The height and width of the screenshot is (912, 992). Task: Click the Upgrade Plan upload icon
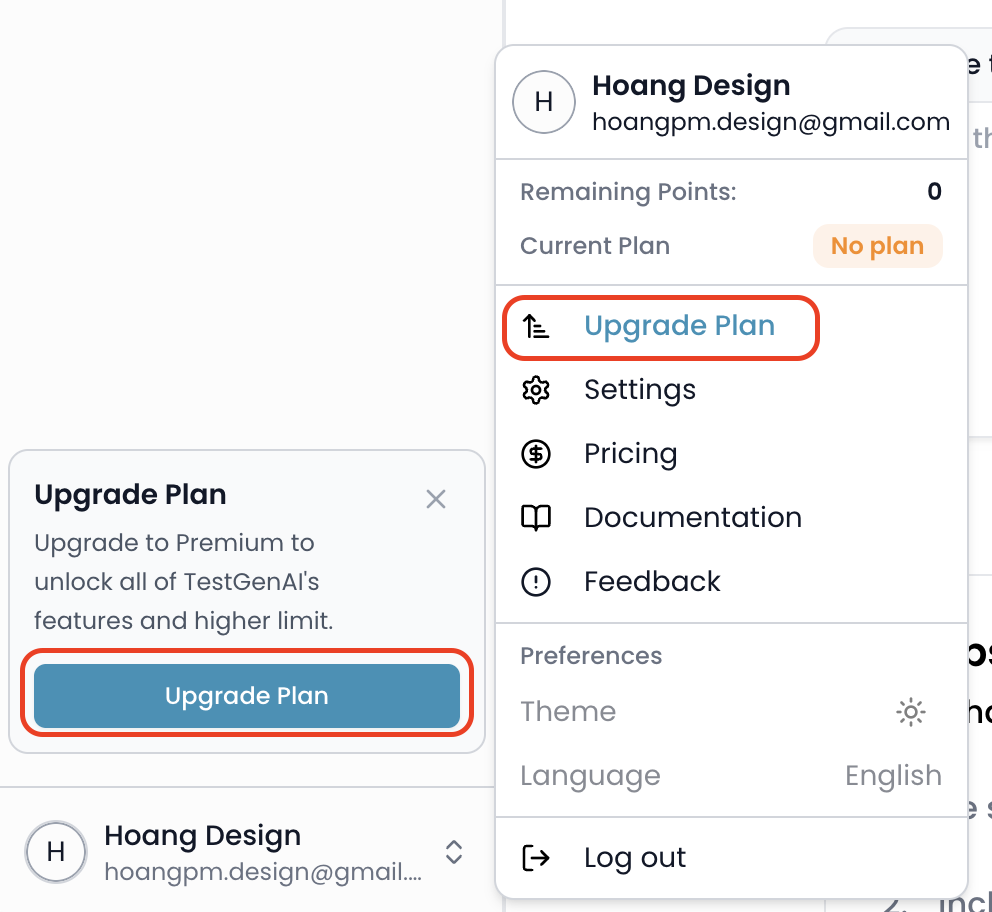pos(536,326)
